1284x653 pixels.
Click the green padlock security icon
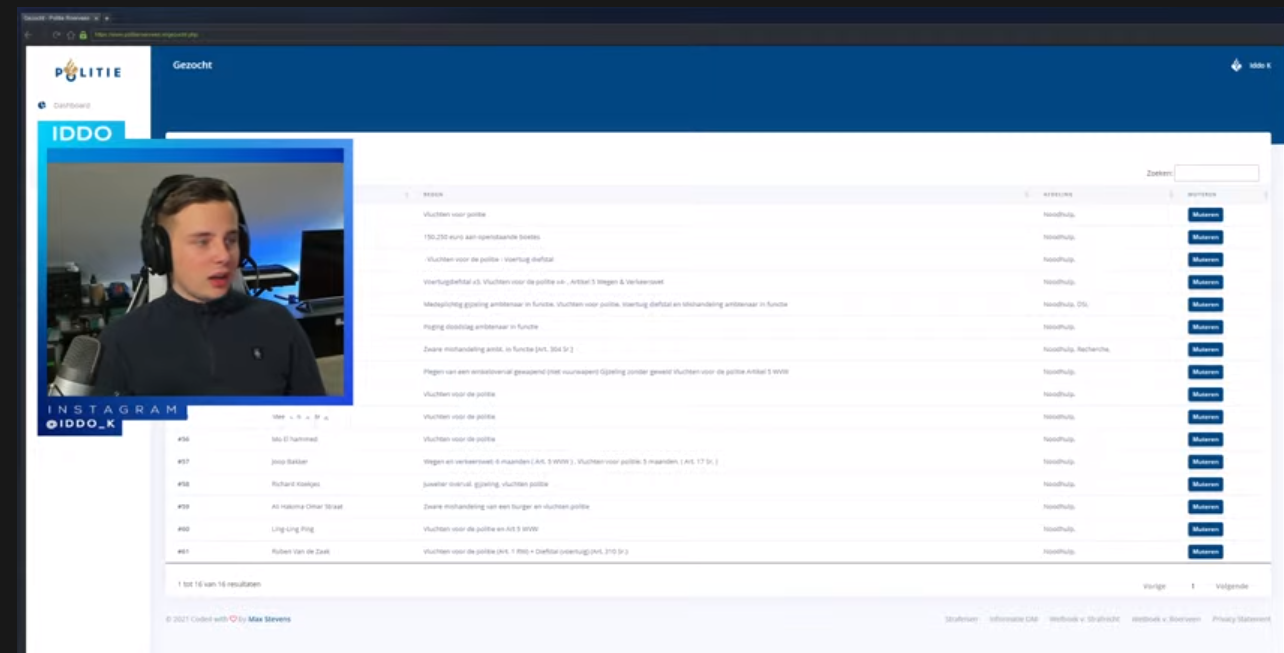click(83, 35)
